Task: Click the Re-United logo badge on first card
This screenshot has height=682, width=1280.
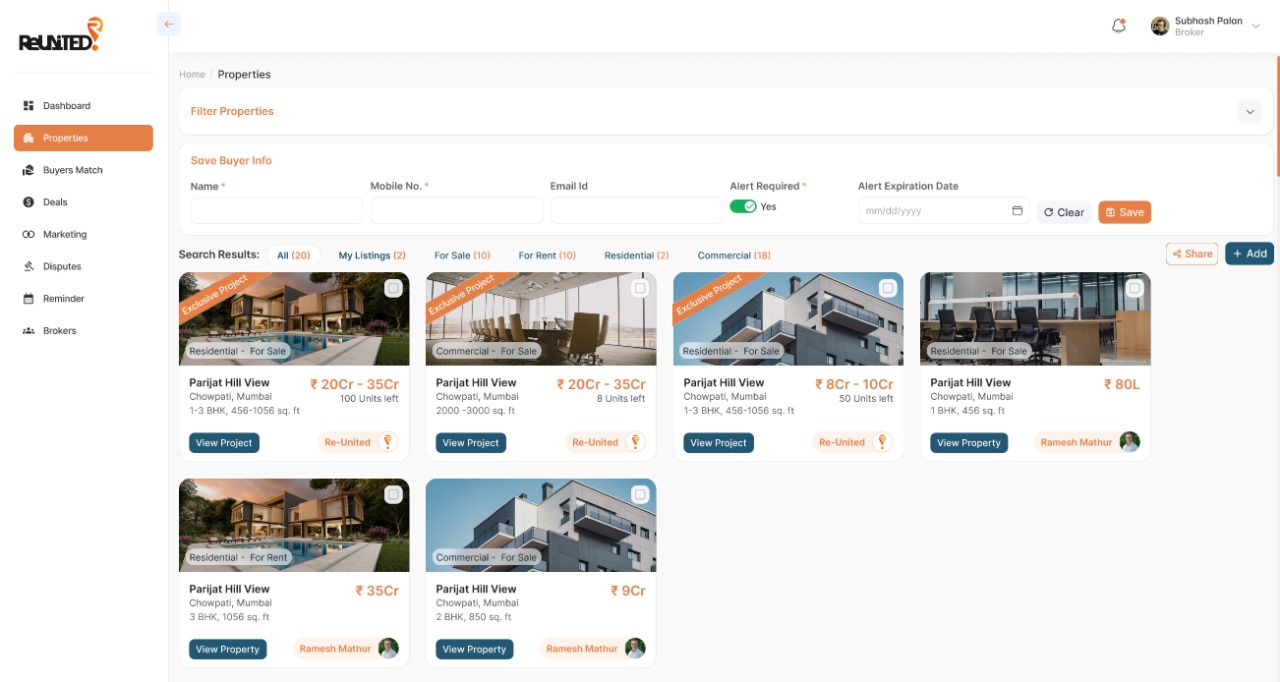Action: (387, 442)
